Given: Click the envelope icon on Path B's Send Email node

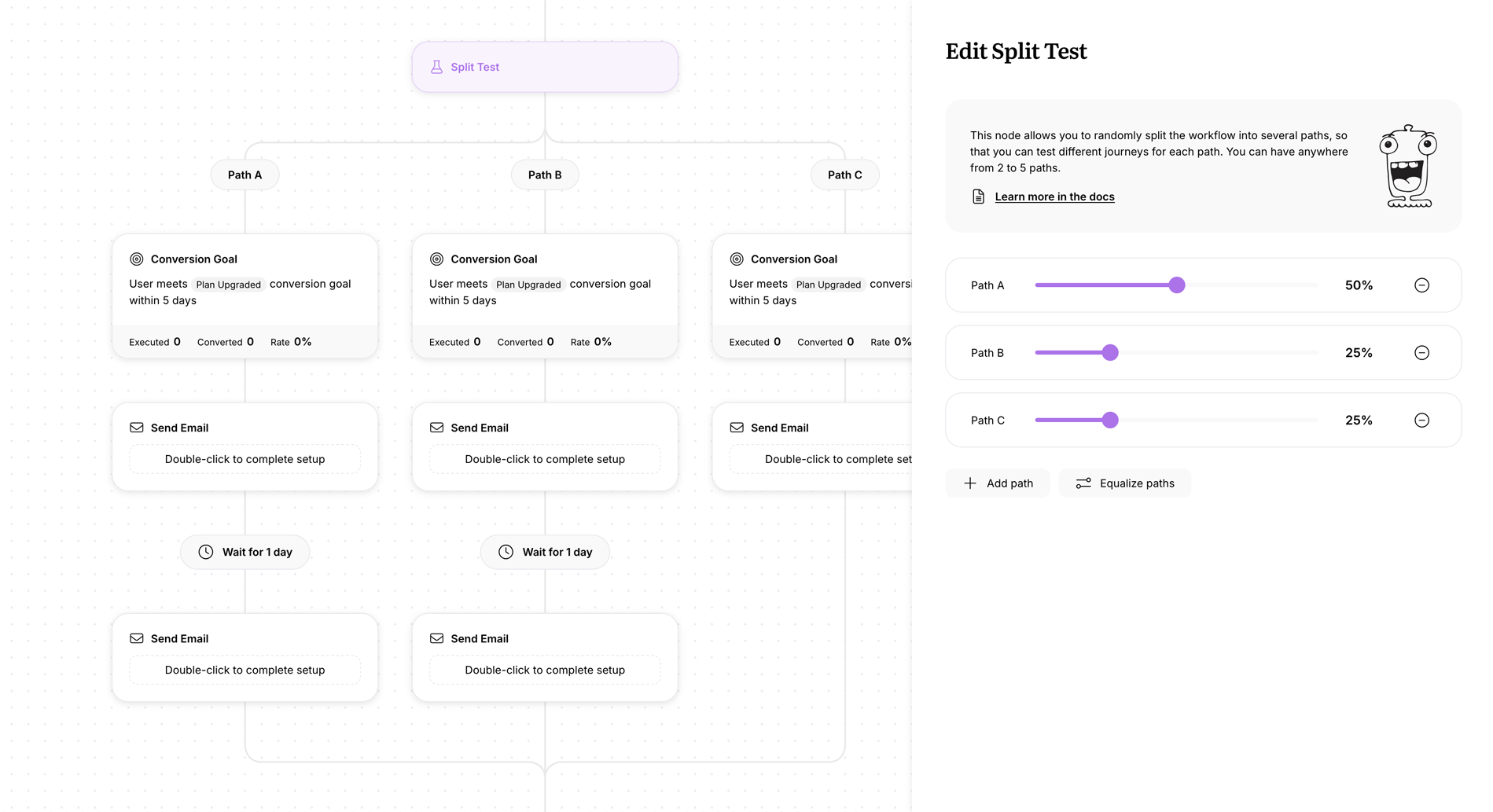Looking at the screenshot, I should [x=436, y=427].
